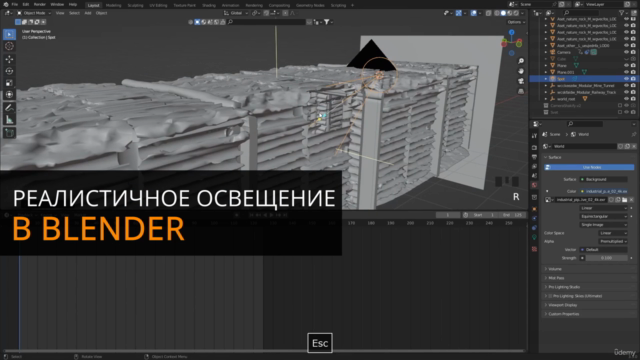Viewport: 640px width, 360px height.
Task: Toggle camera view in the viewport
Action: click(x=521, y=81)
